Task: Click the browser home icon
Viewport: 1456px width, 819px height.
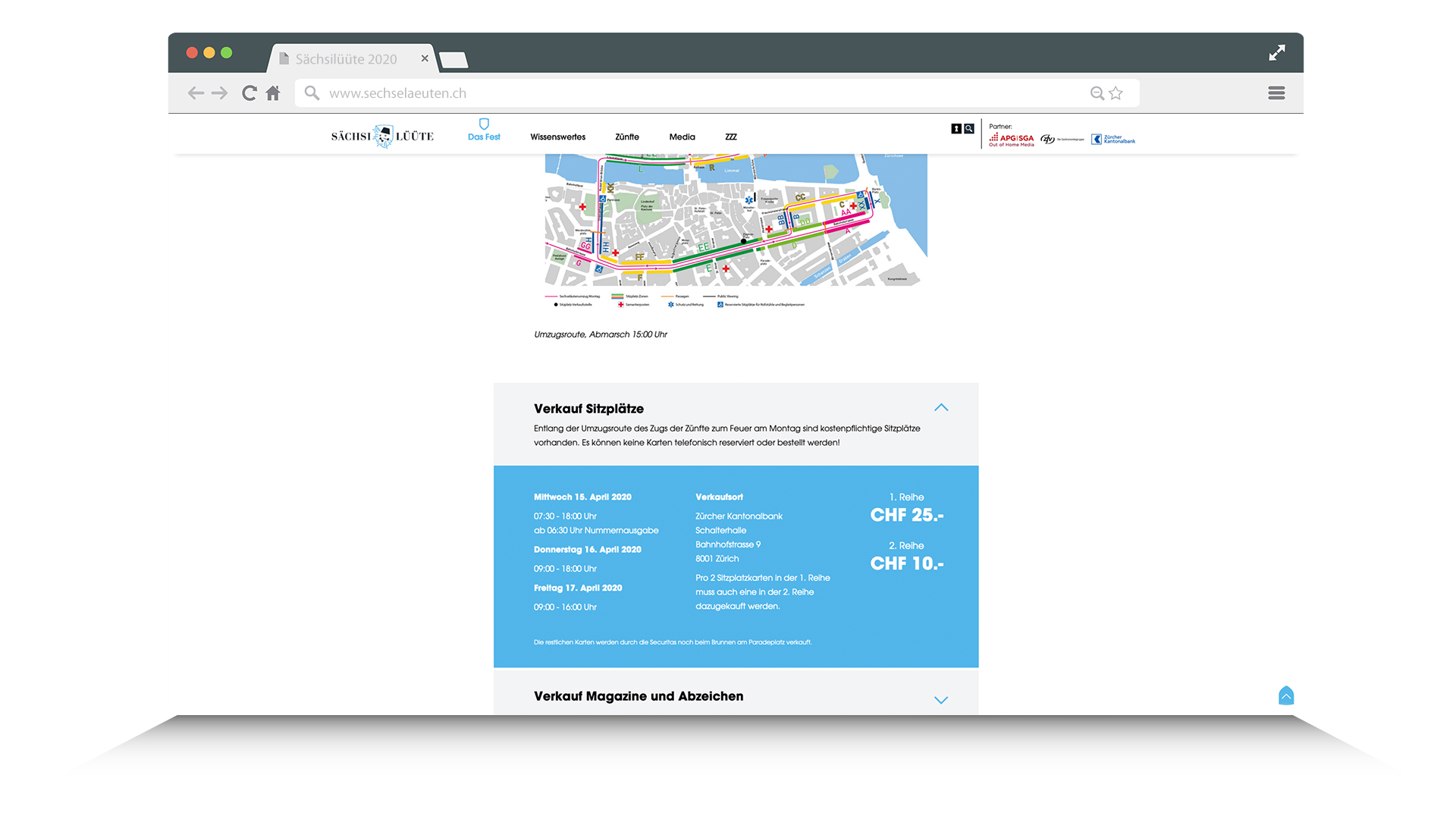Action: [x=273, y=93]
